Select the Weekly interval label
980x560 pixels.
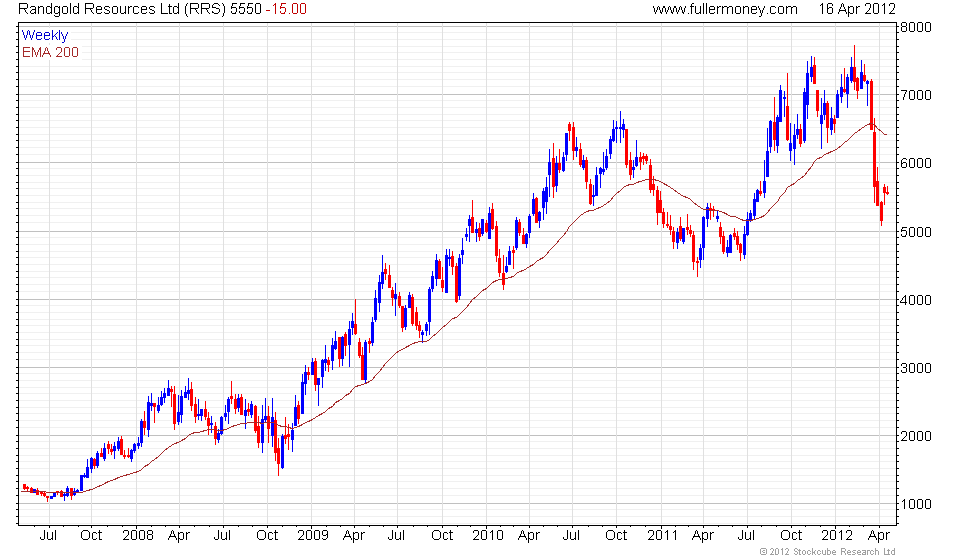tap(44, 36)
